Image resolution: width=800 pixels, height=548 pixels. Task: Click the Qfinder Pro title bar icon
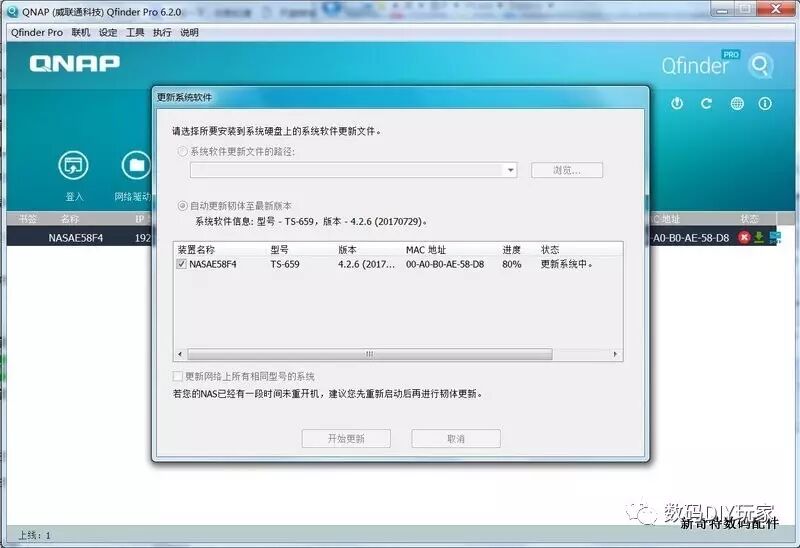point(13,11)
